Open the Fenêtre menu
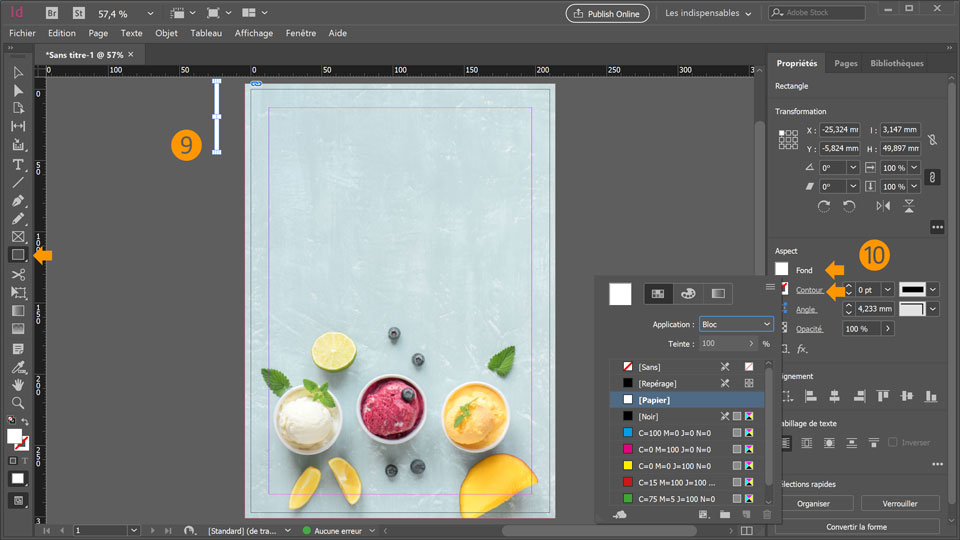Image resolution: width=960 pixels, height=540 pixels. pos(301,33)
